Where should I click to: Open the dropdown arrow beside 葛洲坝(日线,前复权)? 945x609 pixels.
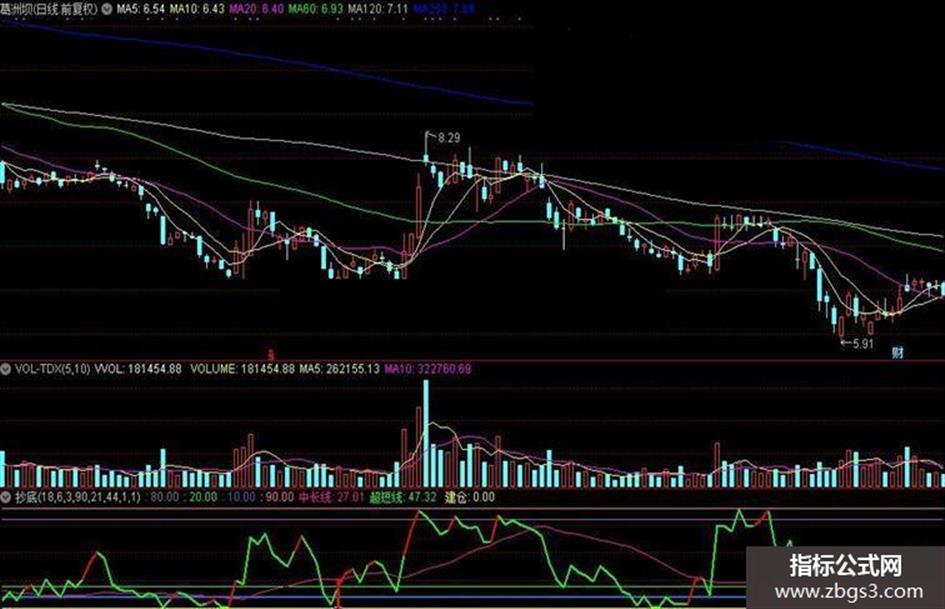[x=107, y=9]
